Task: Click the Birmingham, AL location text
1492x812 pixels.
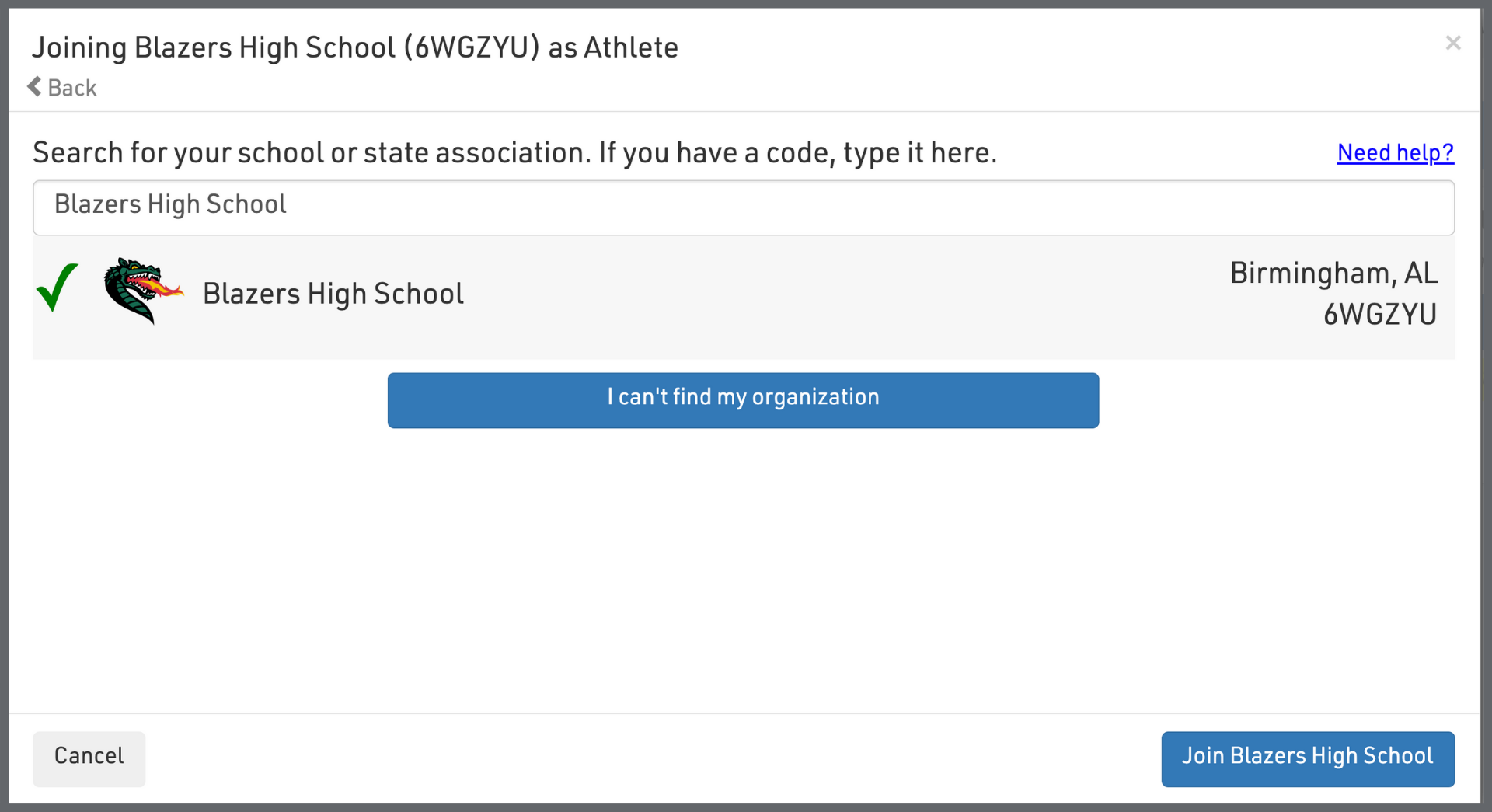Action: click(1333, 274)
